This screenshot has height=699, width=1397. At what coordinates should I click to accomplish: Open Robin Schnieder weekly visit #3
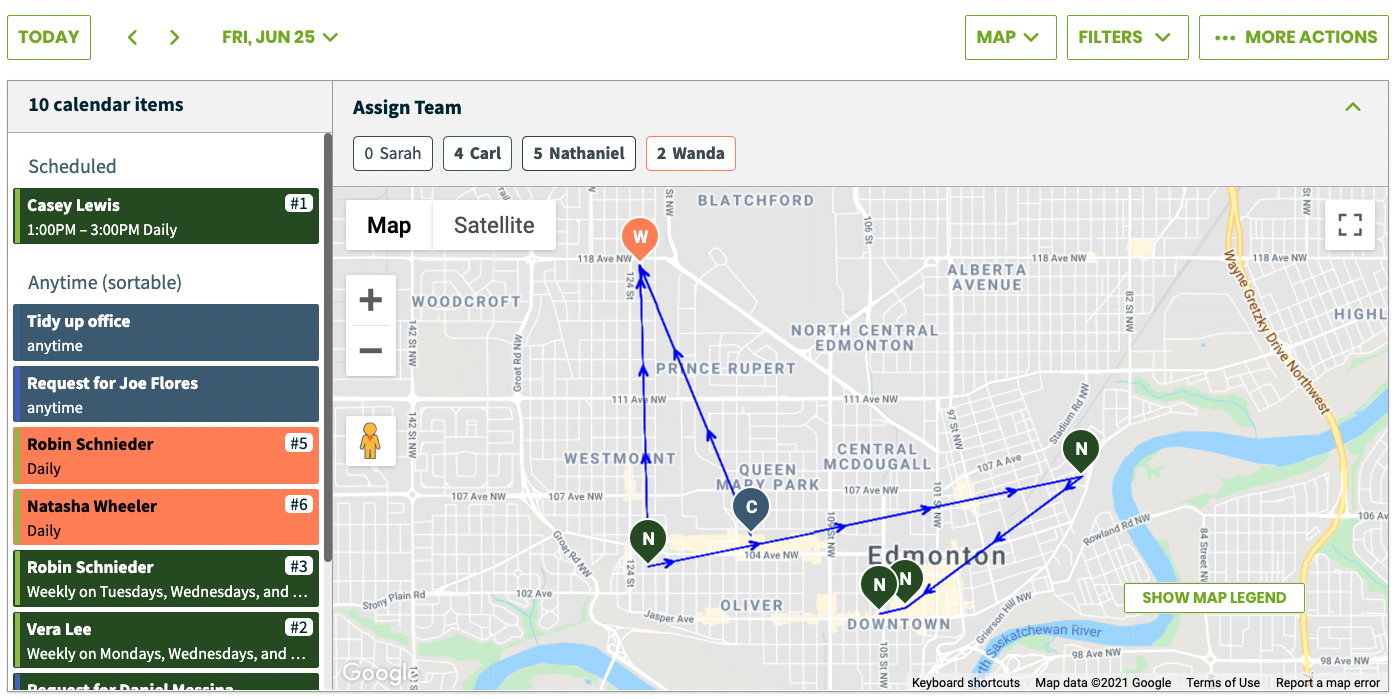tap(166, 579)
